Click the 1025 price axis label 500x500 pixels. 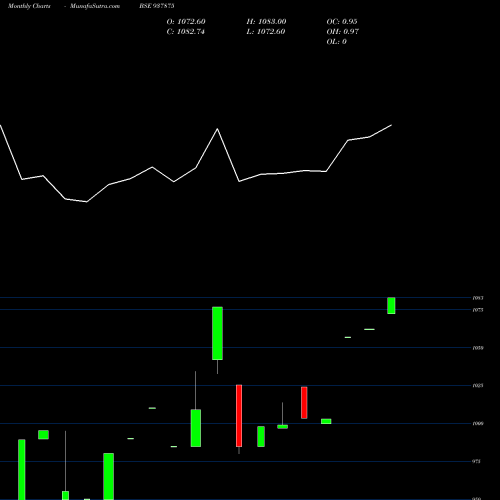[x=478, y=386]
